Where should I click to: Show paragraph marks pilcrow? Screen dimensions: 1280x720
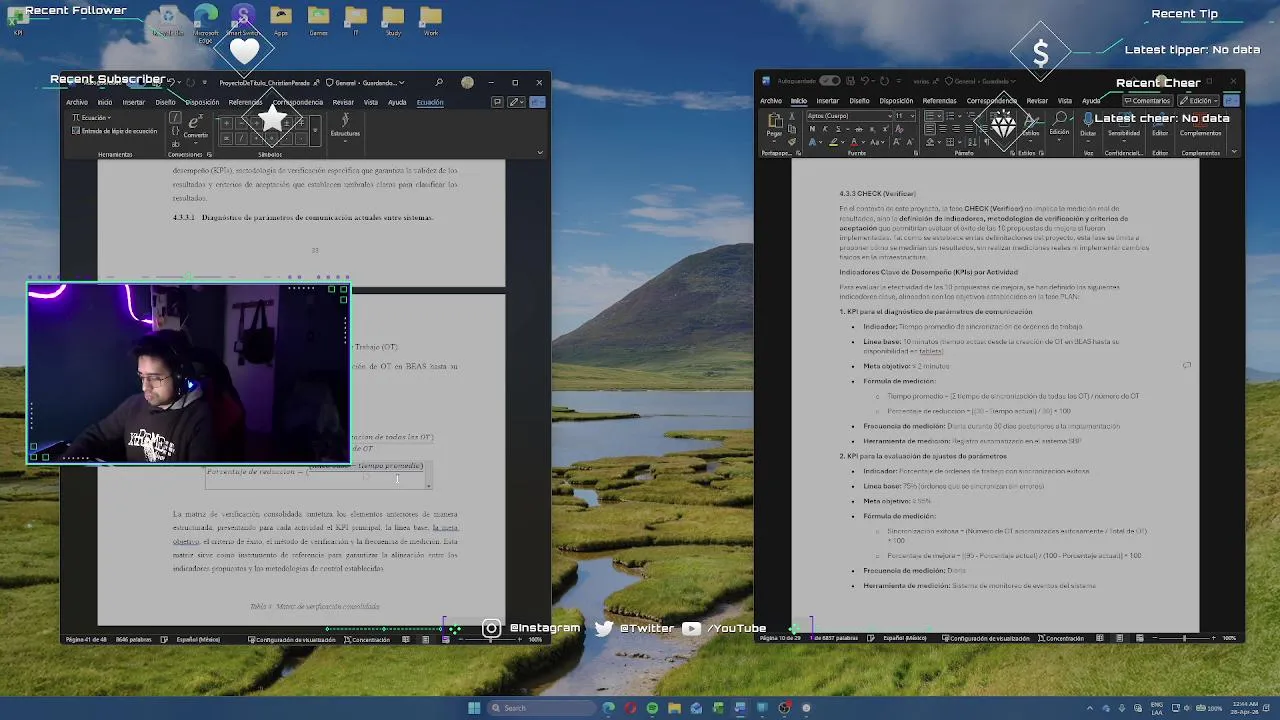pos(988,142)
